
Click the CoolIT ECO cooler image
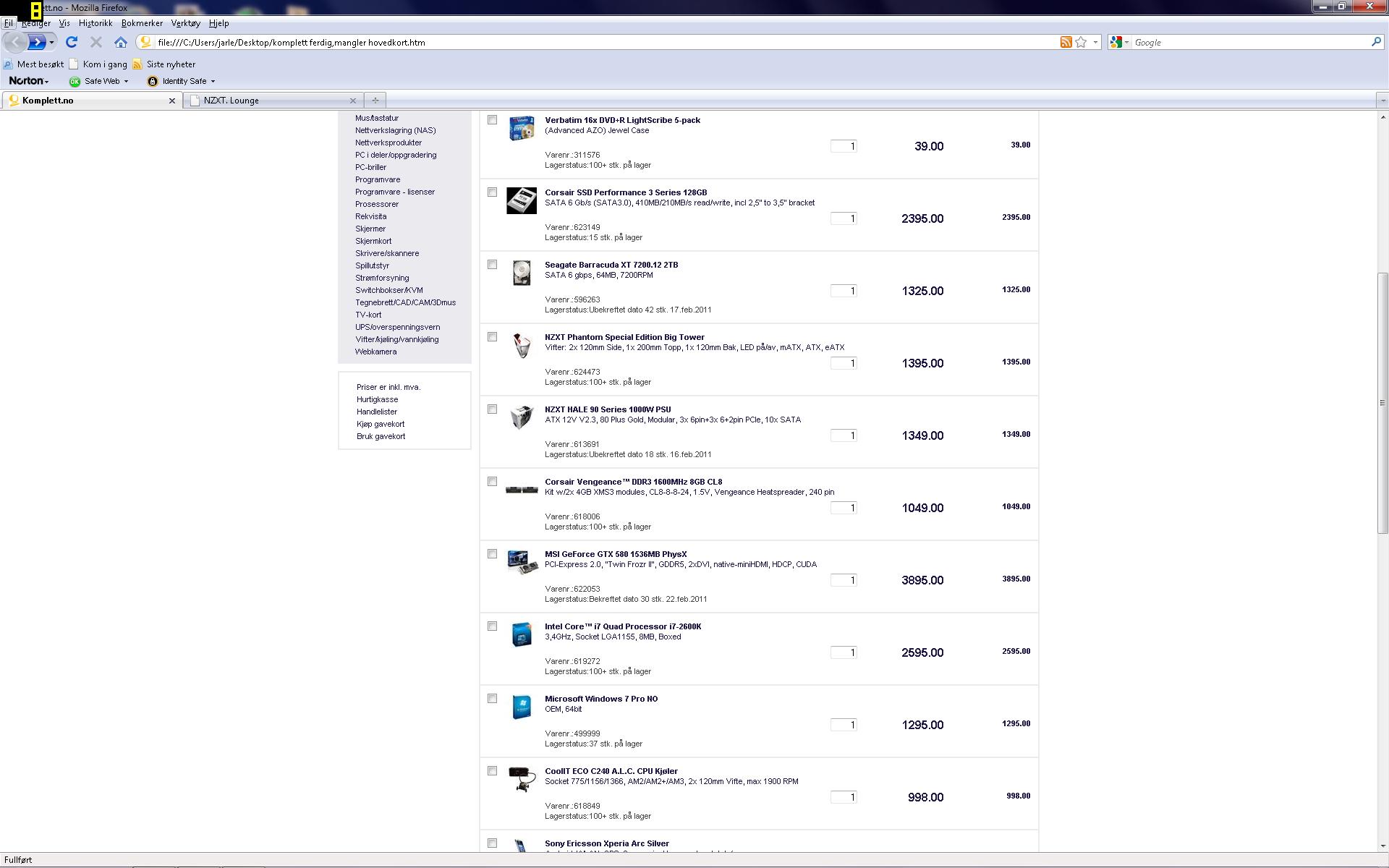click(x=521, y=779)
